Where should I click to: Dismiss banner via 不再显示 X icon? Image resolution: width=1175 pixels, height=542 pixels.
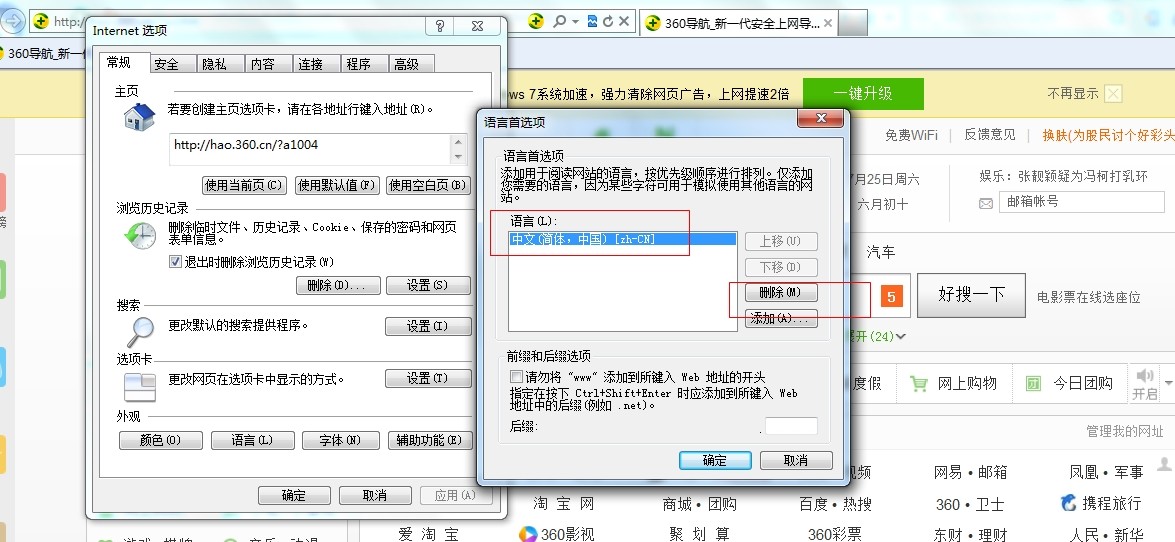1114,94
